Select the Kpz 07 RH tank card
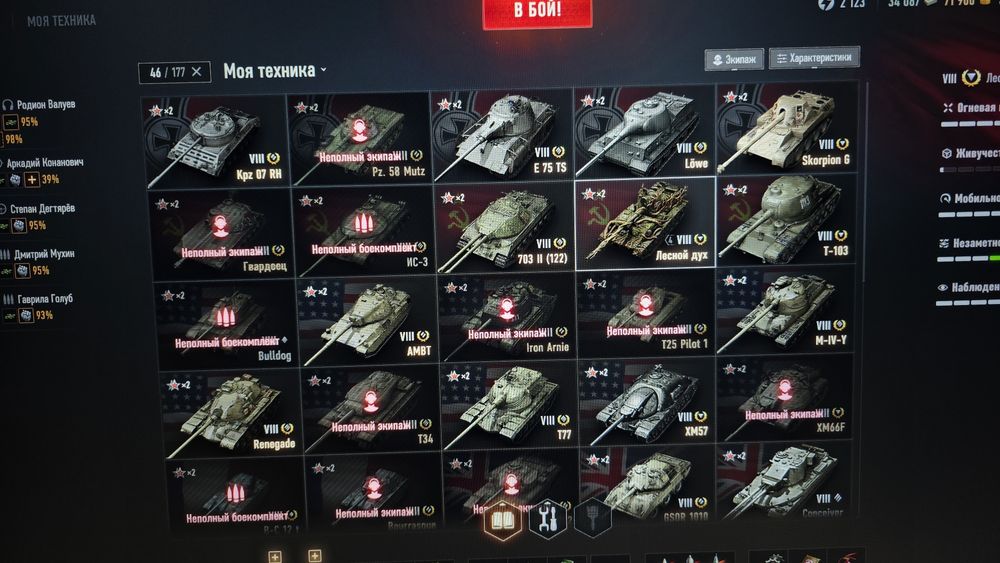This screenshot has width=1000, height=563. click(214, 140)
